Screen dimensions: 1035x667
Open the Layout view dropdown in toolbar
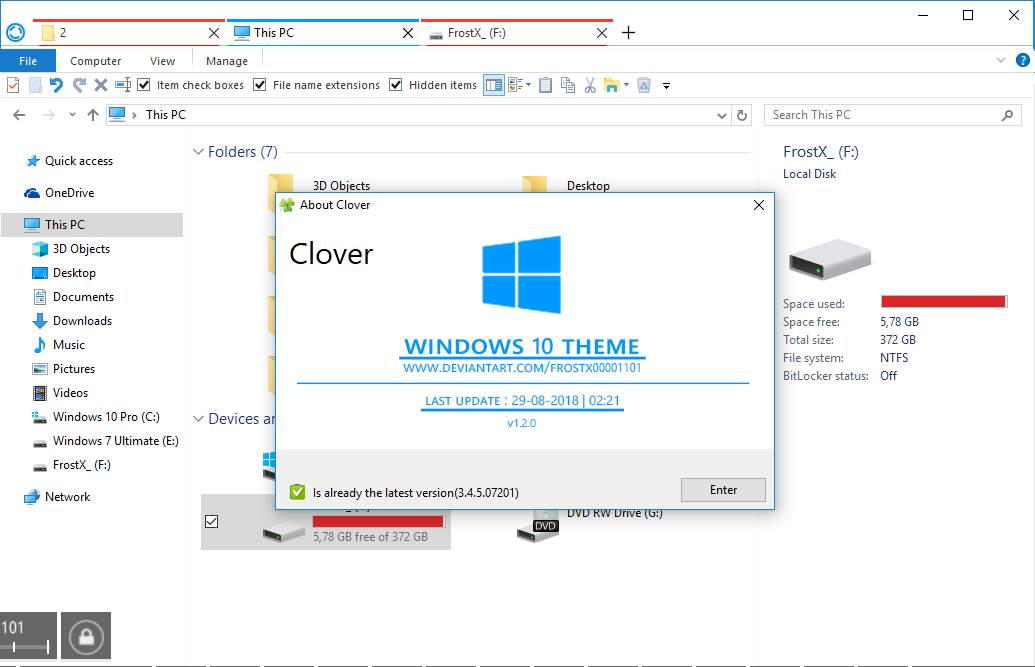pos(528,85)
